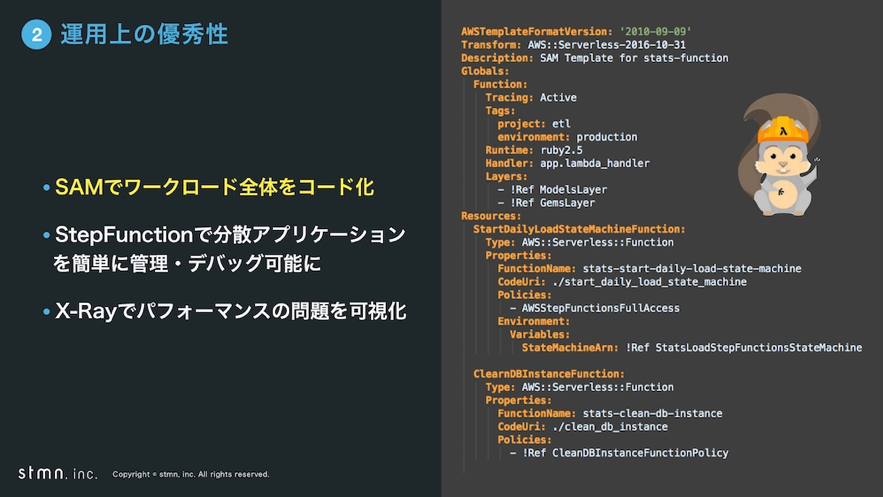The height and width of the screenshot is (497, 883).
Task: Click the Variables: key
Action: coord(539,334)
